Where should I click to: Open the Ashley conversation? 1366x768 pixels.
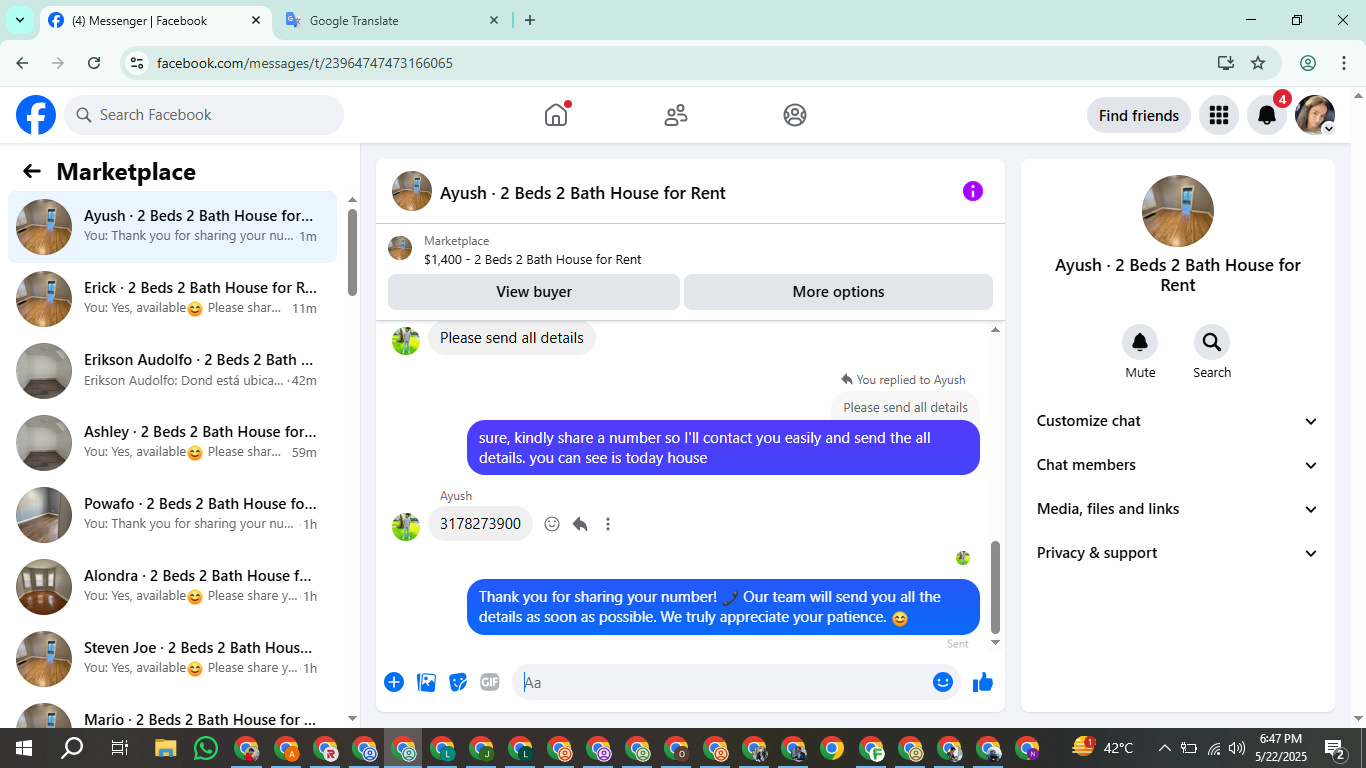pos(172,443)
